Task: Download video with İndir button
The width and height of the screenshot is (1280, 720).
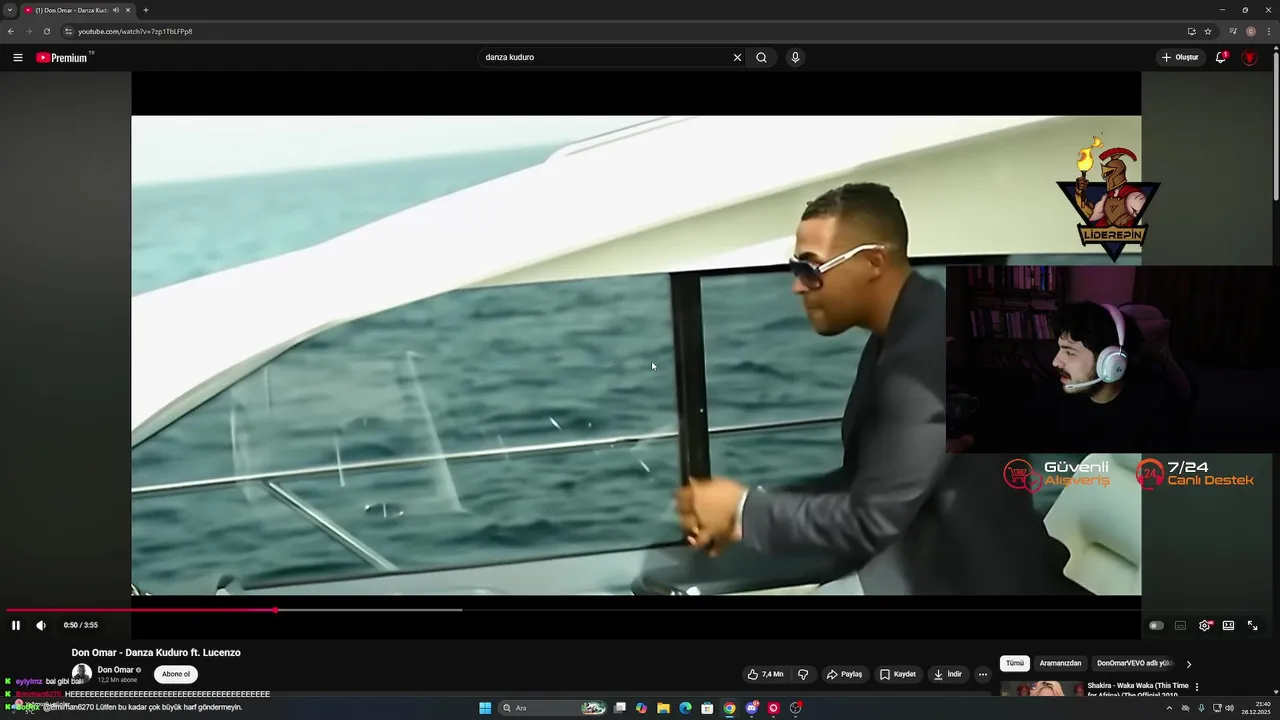Action: pyautogui.click(x=947, y=674)
